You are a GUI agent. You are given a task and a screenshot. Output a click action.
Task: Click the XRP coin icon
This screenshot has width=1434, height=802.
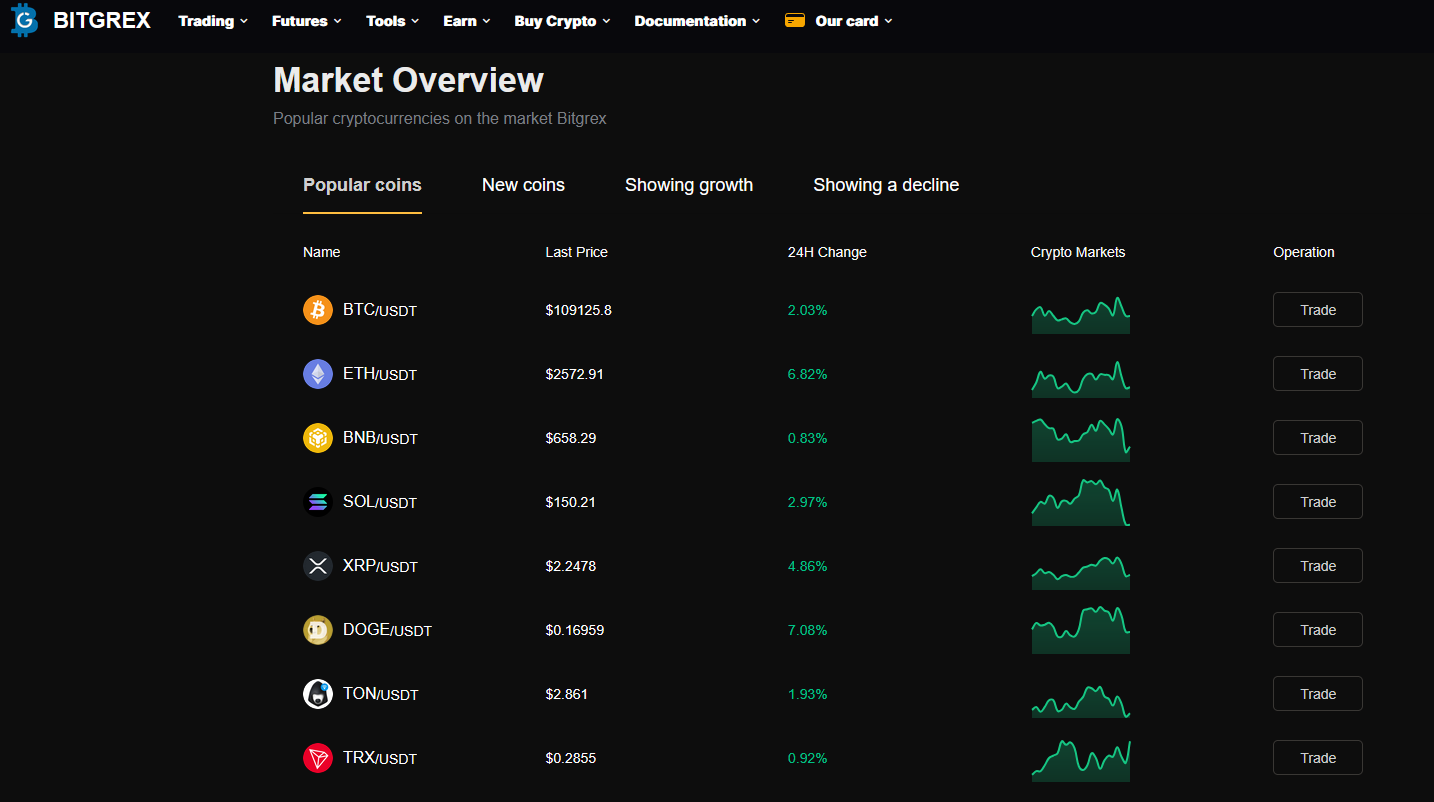(x=318, y=566)
